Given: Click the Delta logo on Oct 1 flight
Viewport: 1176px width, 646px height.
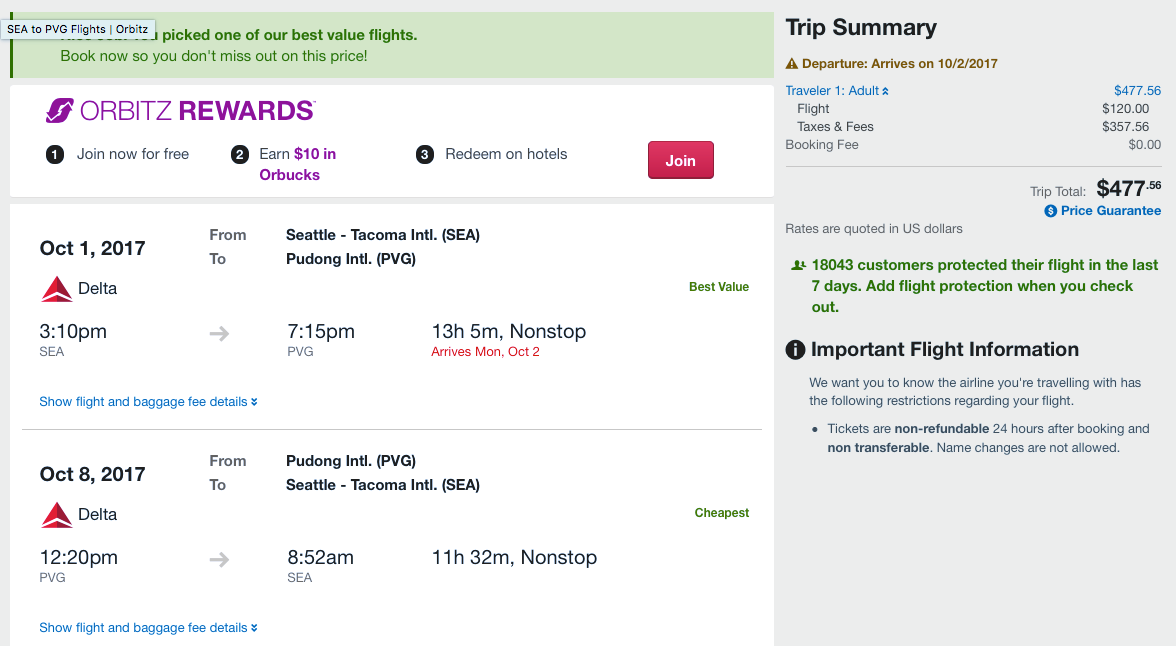Looking at the screenshot, I should pyautogui.click(x=57, y=289).
